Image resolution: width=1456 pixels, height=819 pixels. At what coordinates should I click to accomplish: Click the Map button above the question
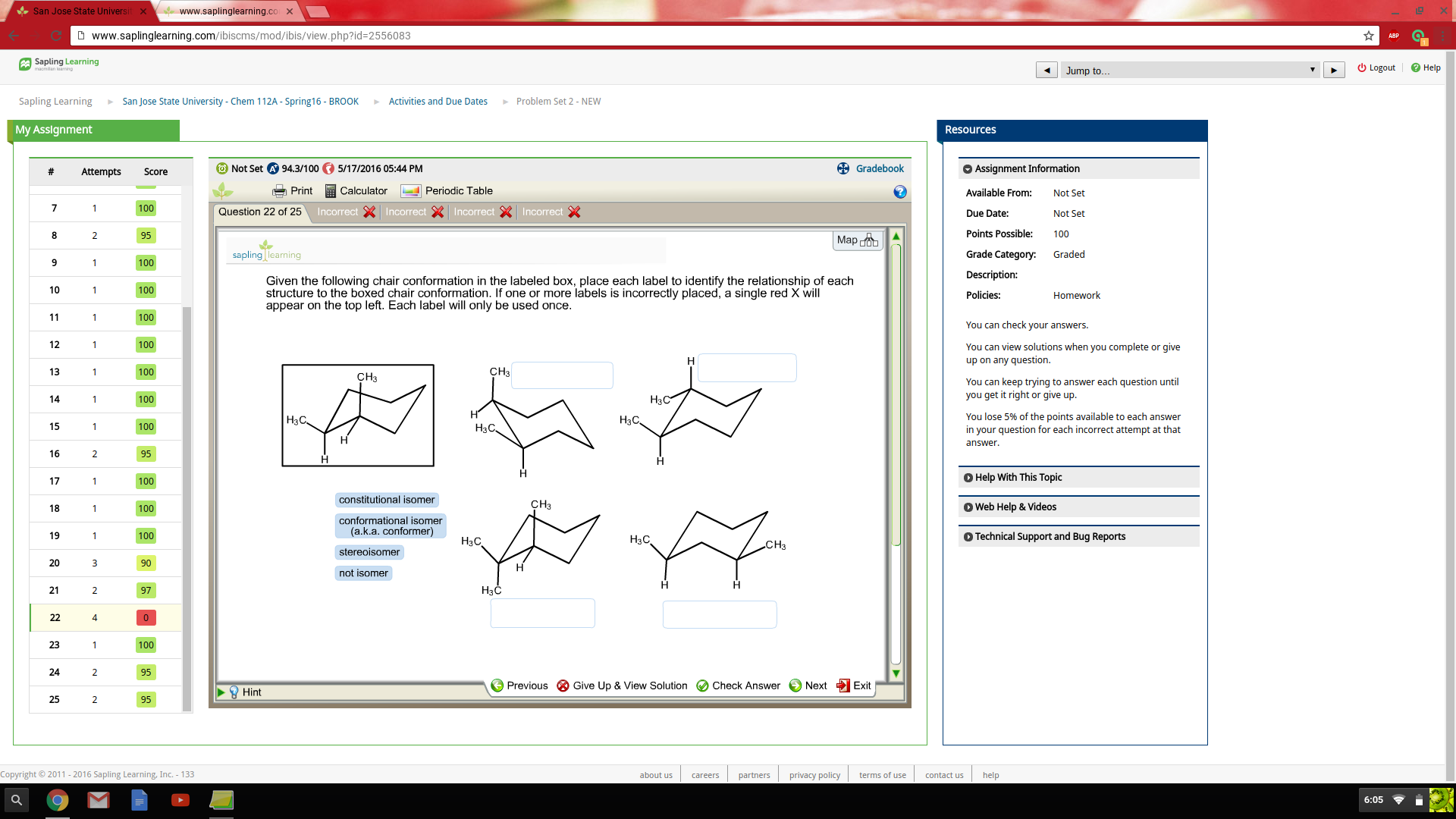[857, 240]
